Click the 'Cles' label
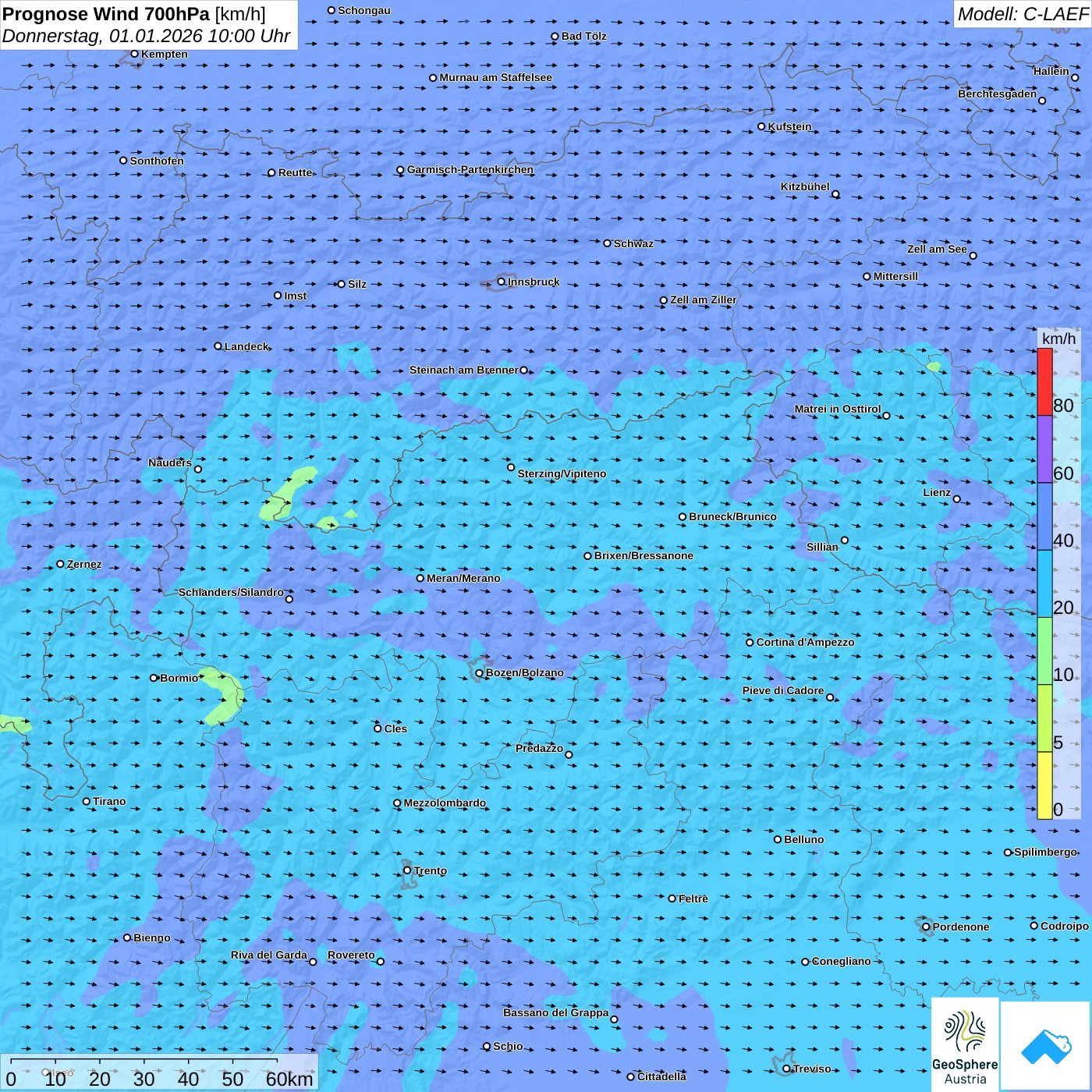This screenshot has width=1092, height=1092. pyautogui.click(x=395, y=729)
